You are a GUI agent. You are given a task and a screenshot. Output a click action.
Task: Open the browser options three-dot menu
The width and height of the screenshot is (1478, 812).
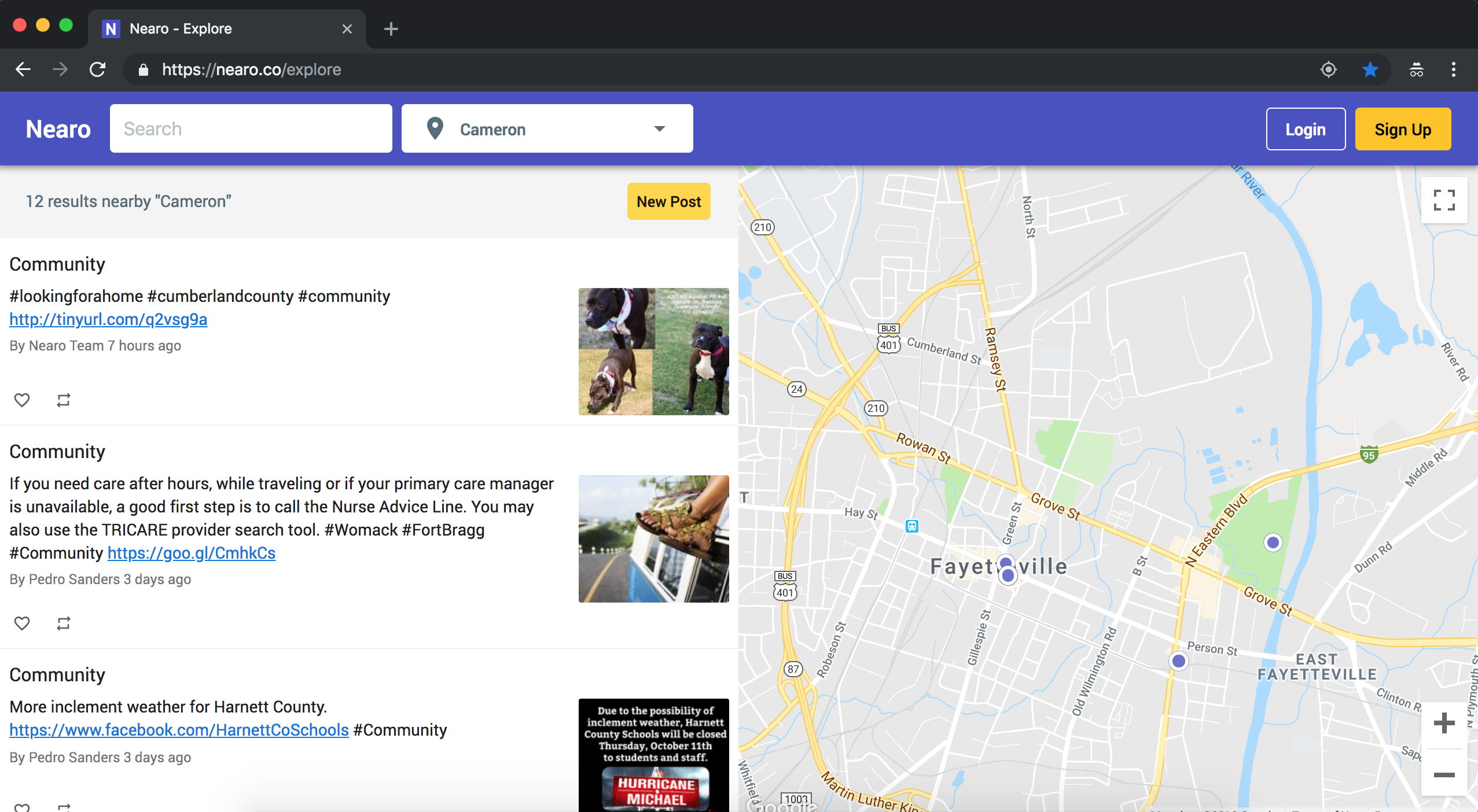tap(1453, 69)
